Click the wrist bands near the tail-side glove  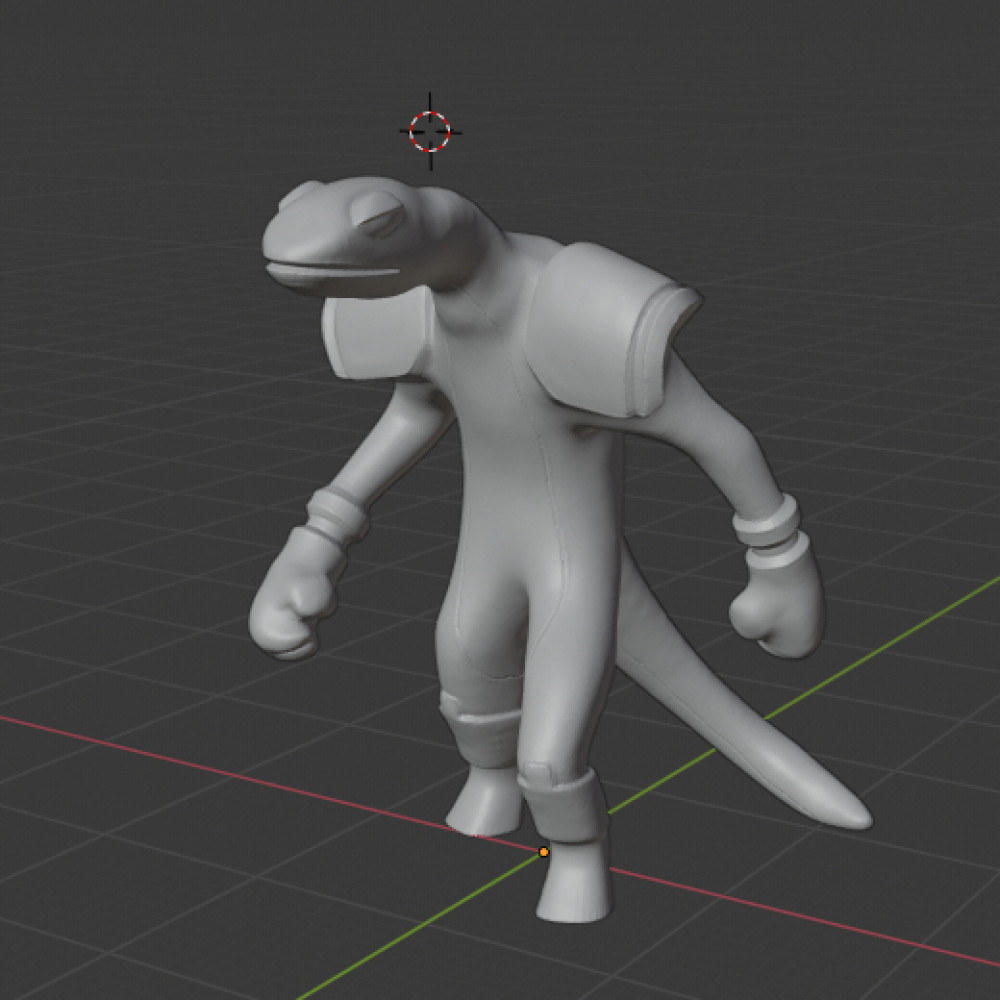pyautogui.click(x=767, y=525)
